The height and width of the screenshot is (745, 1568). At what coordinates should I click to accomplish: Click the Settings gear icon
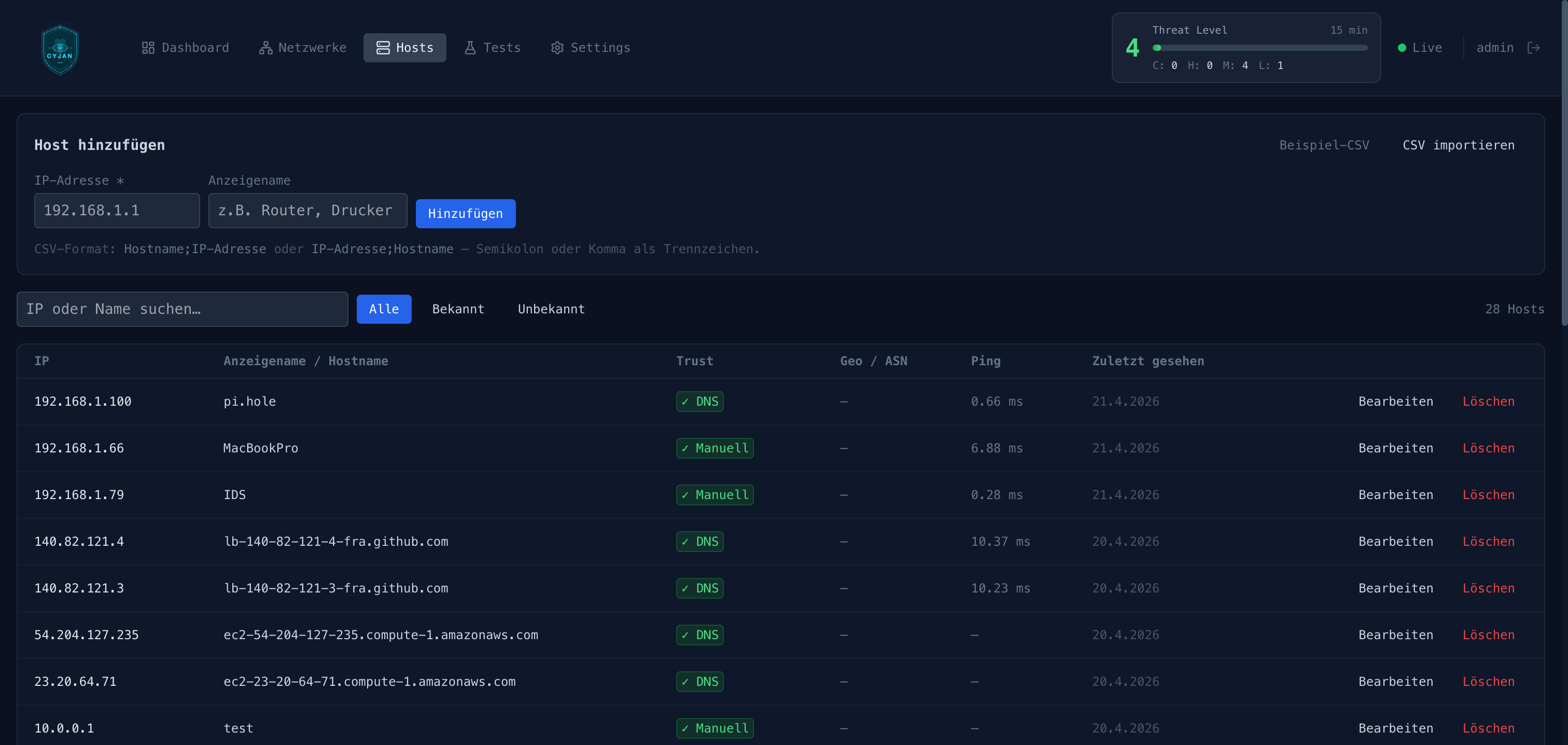point(557,48)
